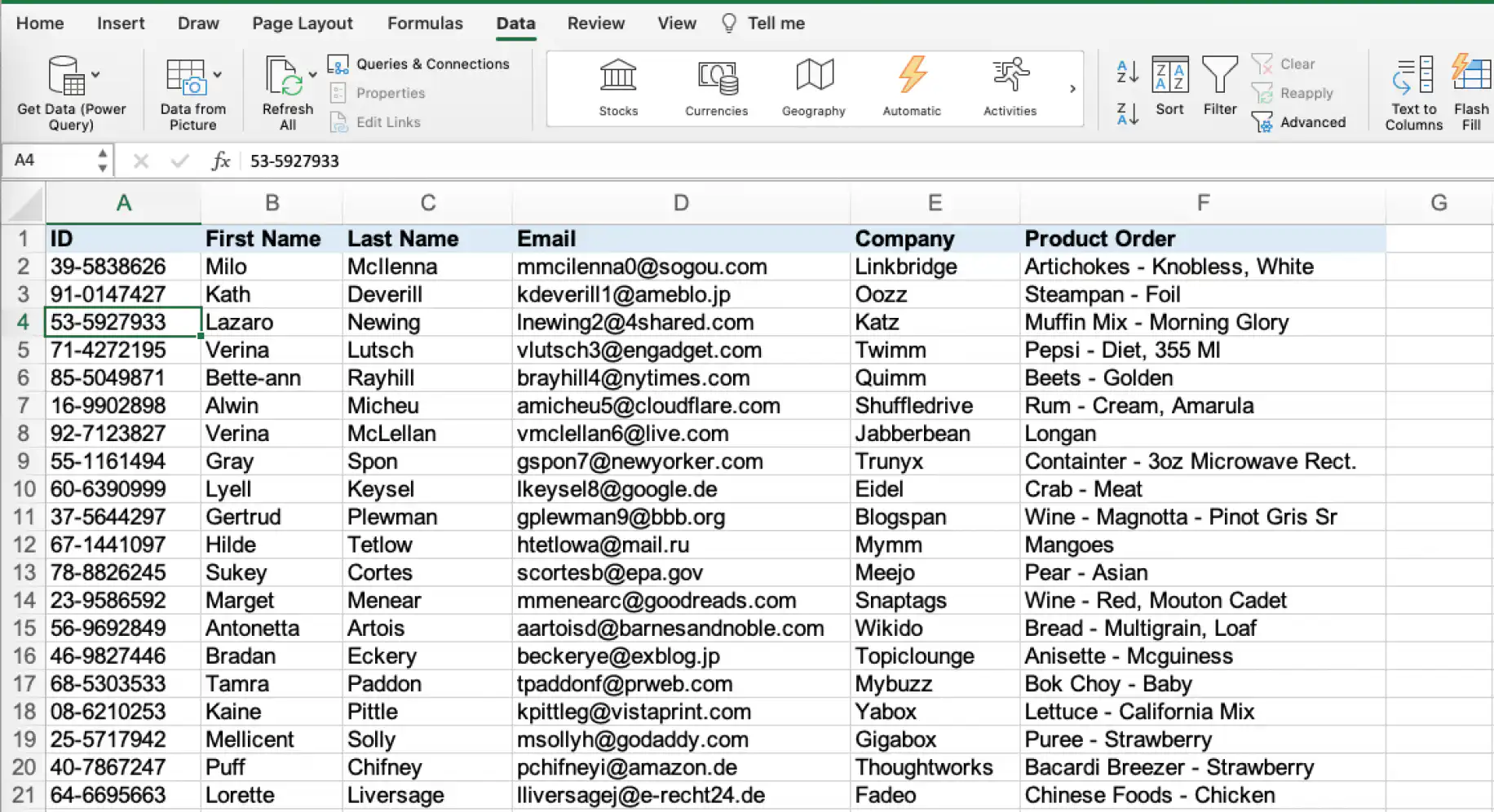Open the insert function fx button
Screen dimensions: 1494x812
[220, 161]
